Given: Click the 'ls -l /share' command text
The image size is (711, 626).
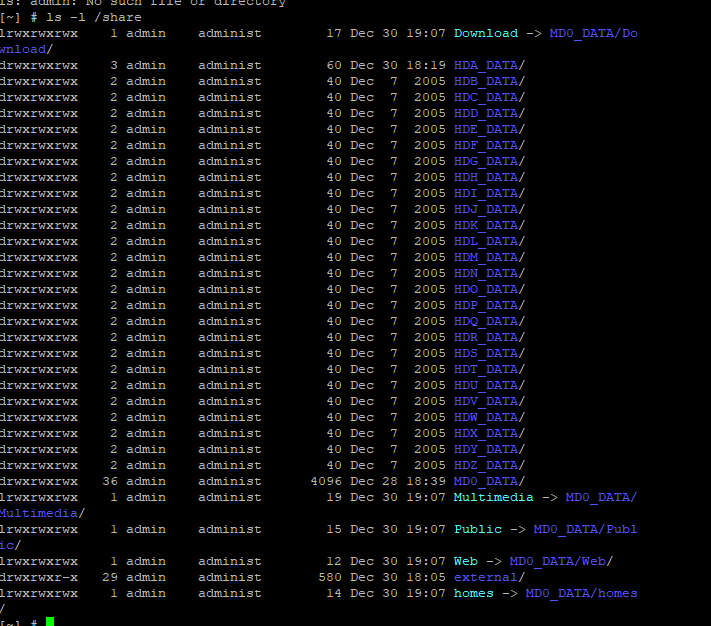Looking at the screenshot, I should coord(94,18).
